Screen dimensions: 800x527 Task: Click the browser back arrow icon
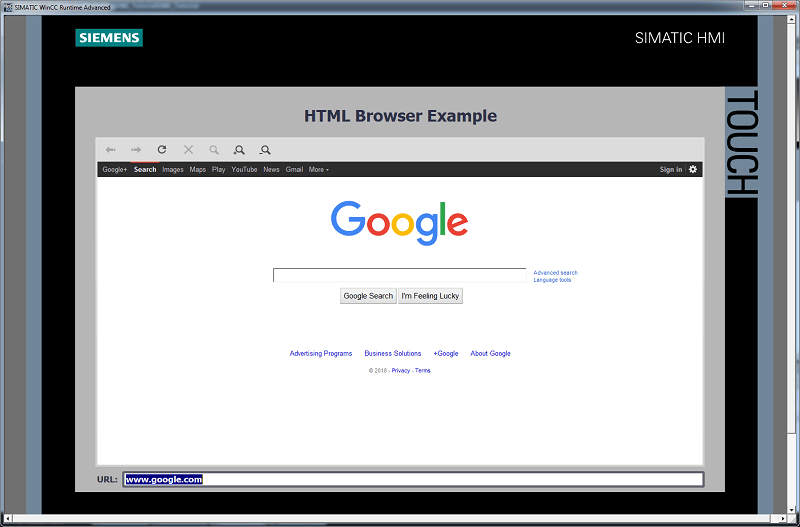tap(110, 150)
